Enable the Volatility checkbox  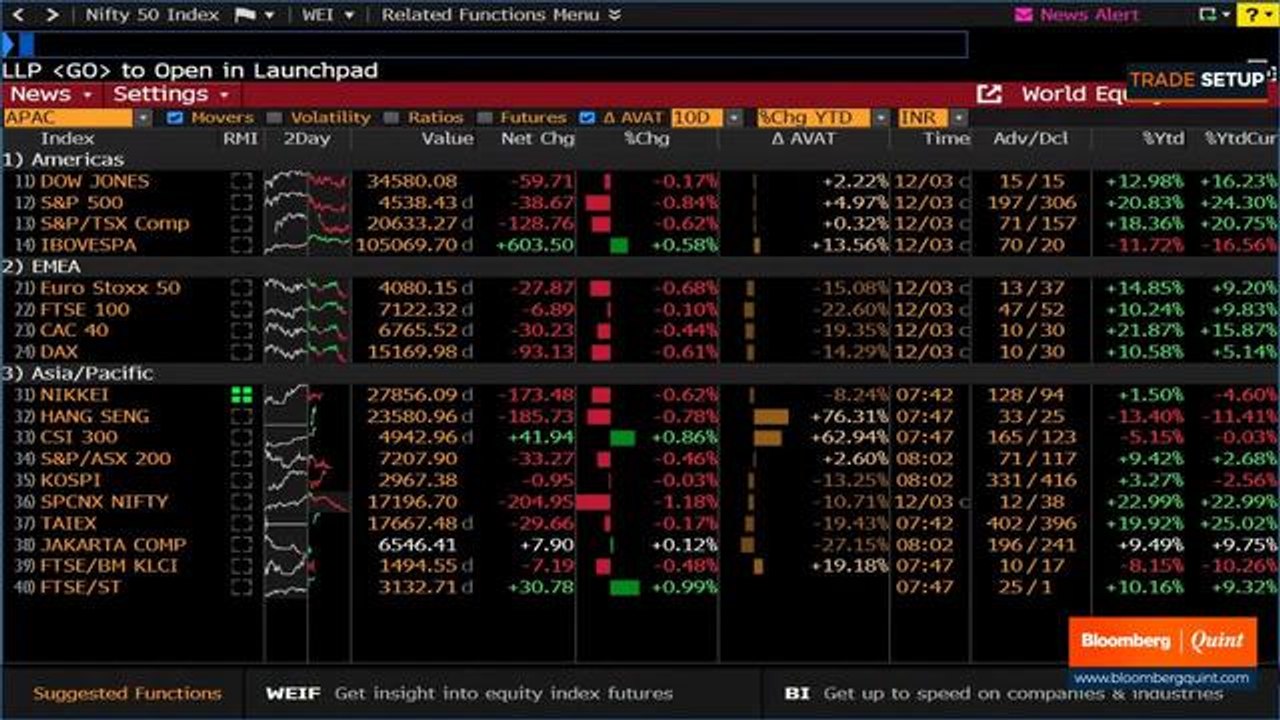point(274,118)
